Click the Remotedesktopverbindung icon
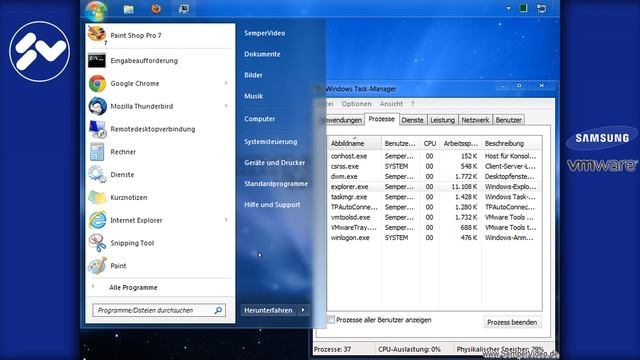Image resolution: width=640 pixels, height=360 pixels. [x=97, y=129]
